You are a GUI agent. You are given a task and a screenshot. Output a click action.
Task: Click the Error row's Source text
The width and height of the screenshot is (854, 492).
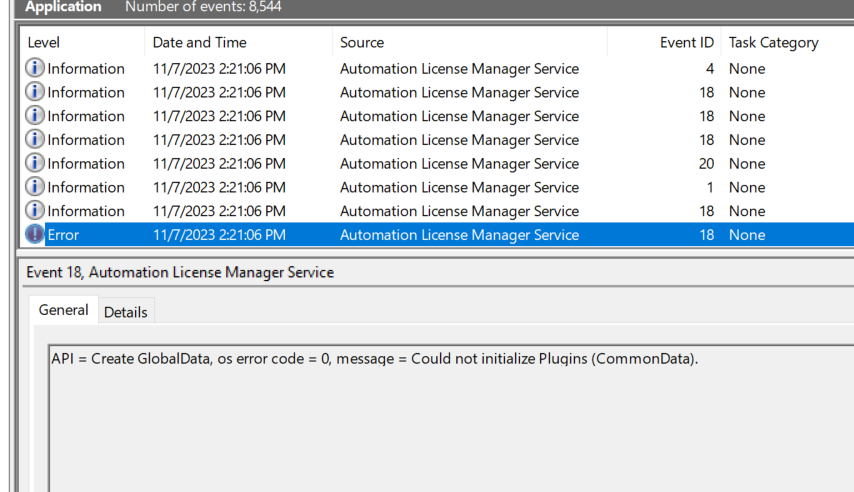point(459,235)
